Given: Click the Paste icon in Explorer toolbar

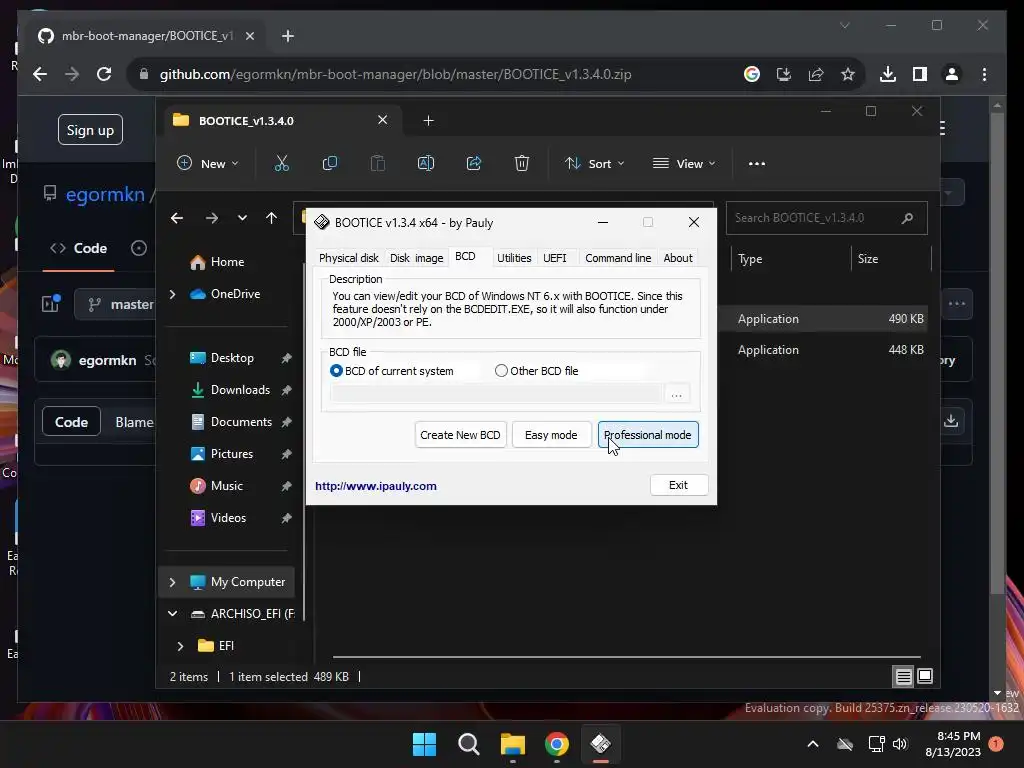Looking at the screenshot, I should point(377,163).
